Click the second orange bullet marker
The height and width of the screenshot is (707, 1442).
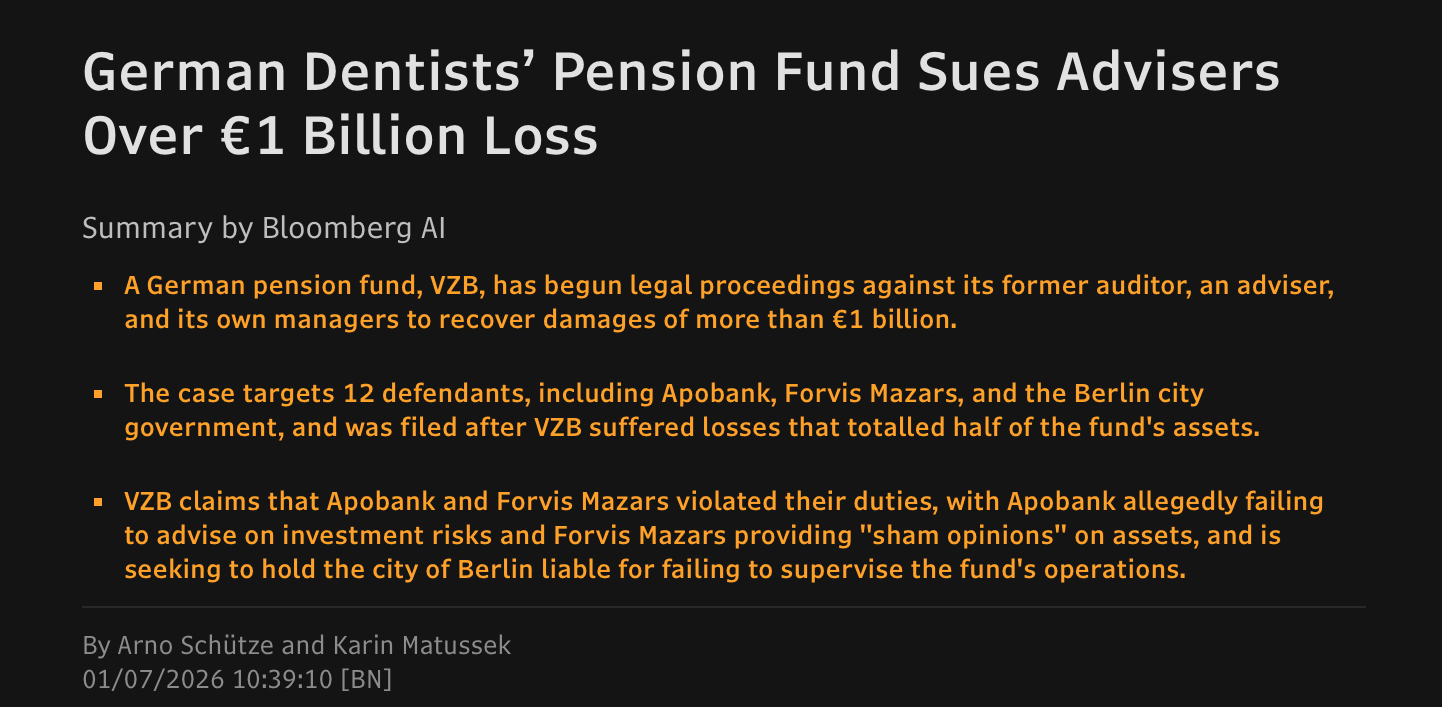[98, 394]
